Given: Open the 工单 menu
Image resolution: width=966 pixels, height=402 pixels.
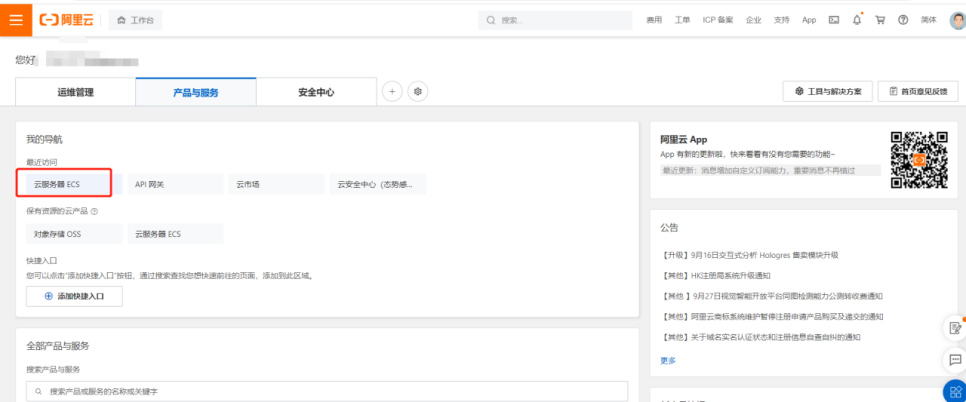Looking at the screenshot, I should [682, 20].
